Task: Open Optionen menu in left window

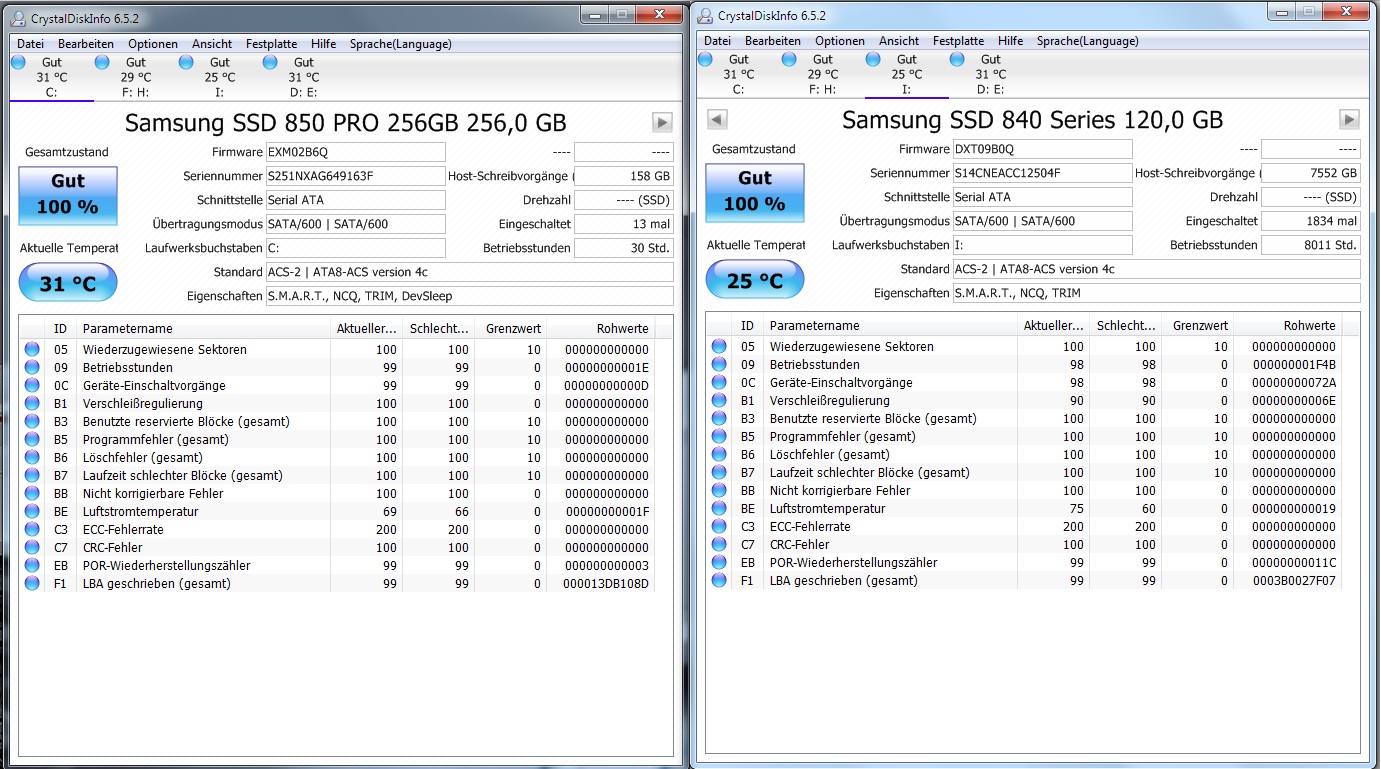Action: pos(153,44)
